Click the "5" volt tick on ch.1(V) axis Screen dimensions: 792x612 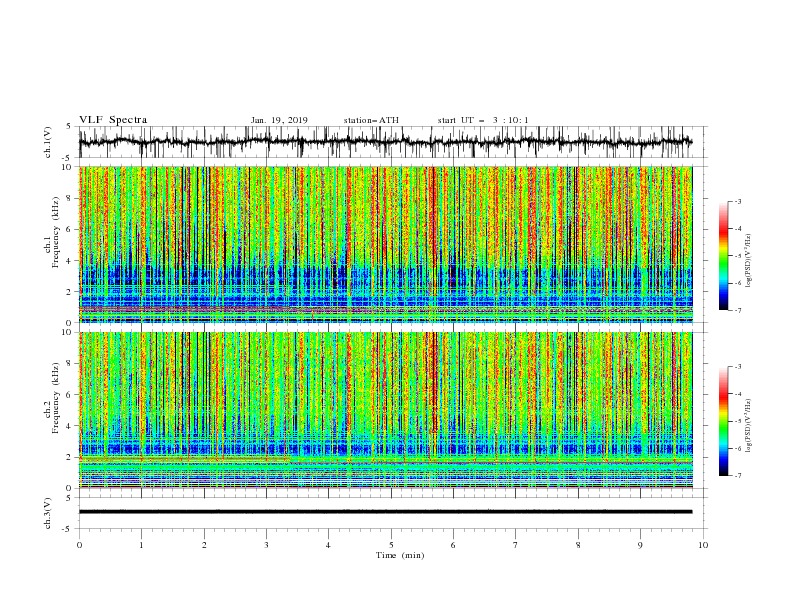[70, 127]
